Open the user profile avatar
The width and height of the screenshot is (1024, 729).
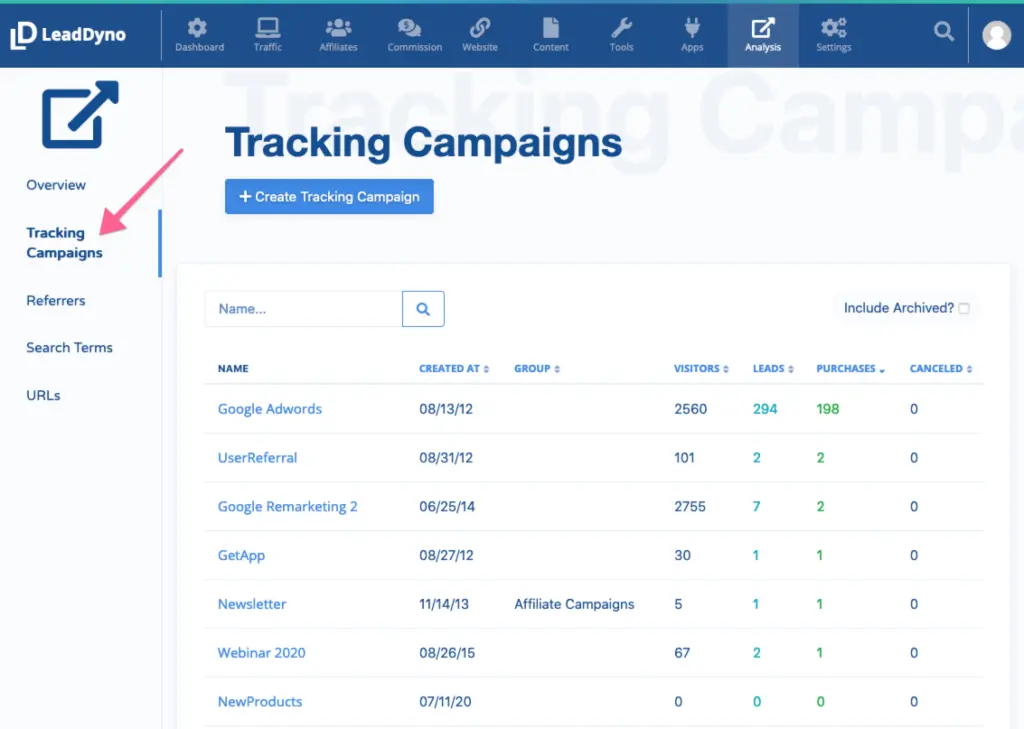tap(996, 35)
